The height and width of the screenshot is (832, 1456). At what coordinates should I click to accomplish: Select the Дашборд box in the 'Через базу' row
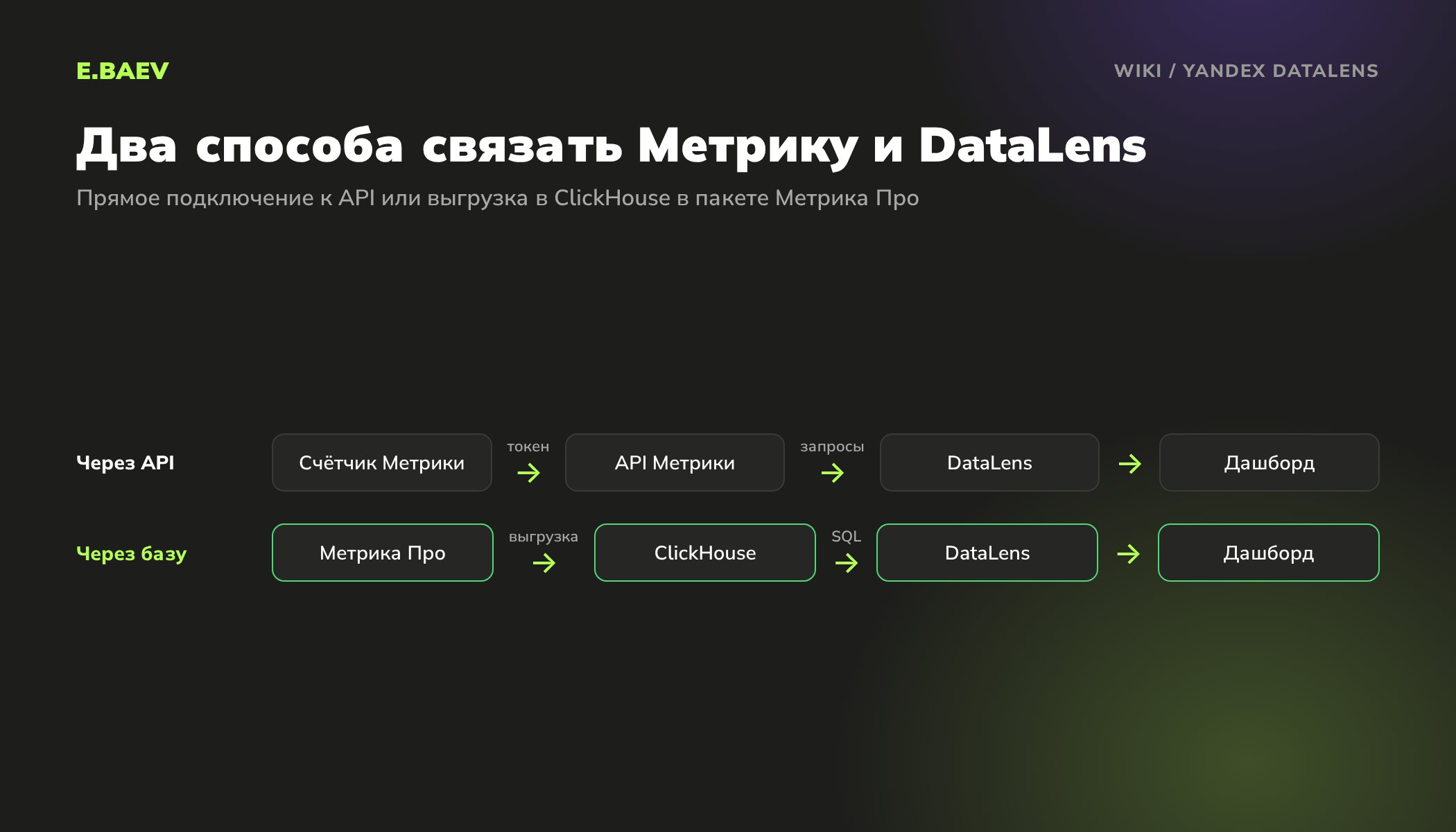coord(1269,553)
